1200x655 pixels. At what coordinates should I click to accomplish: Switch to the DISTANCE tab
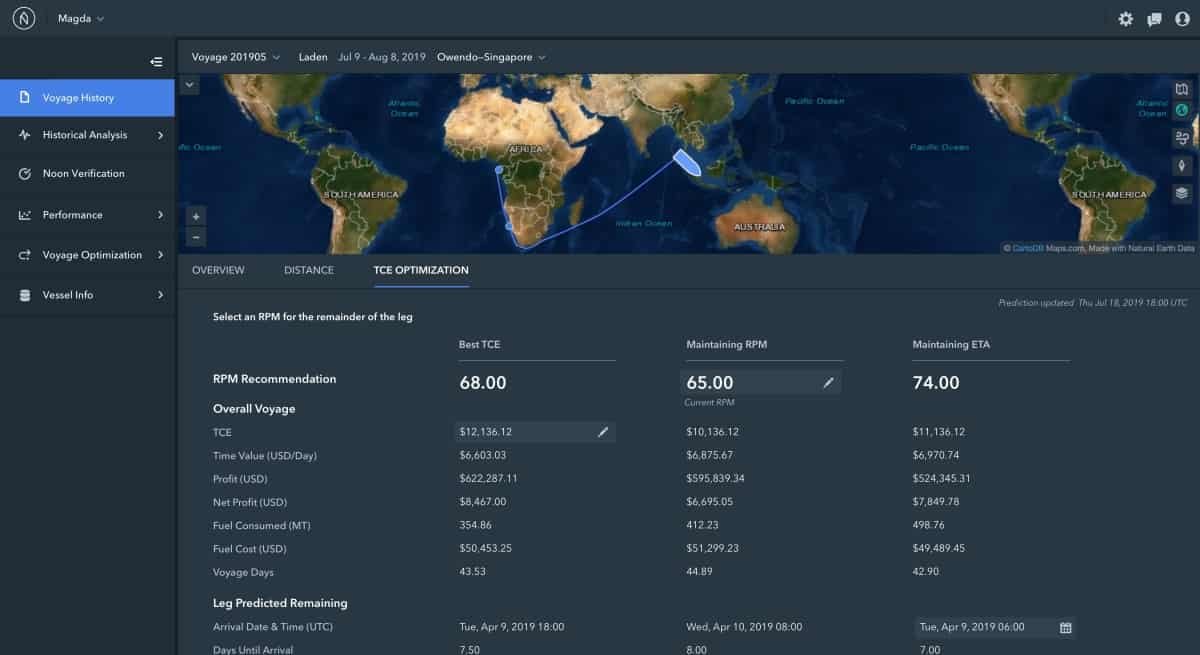[309, 270]
